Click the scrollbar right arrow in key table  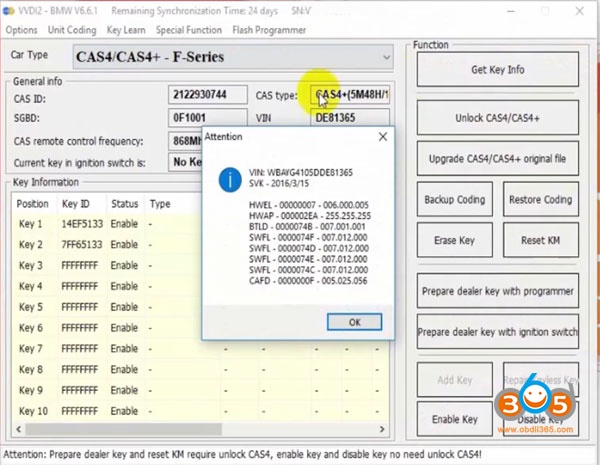pos(382,429)
